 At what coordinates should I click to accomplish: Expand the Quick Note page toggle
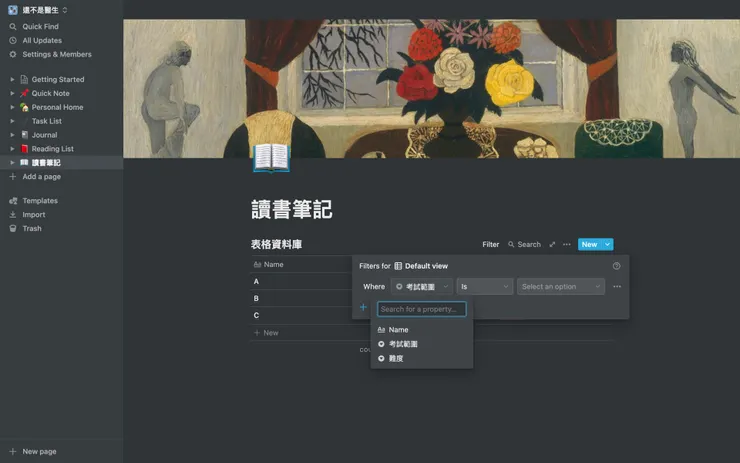click(12, 93)
